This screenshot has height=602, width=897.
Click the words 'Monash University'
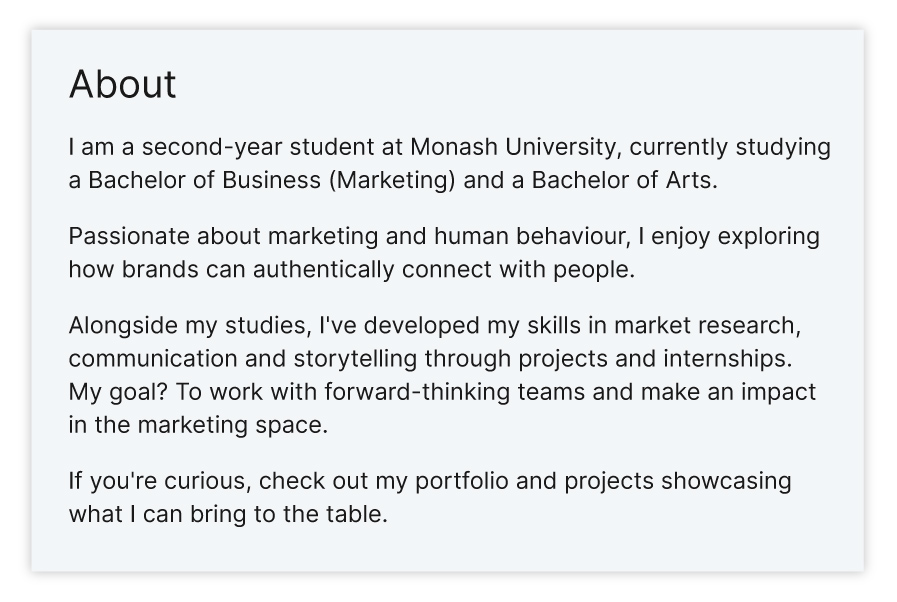pyautogui.click(x=513, y=147)
